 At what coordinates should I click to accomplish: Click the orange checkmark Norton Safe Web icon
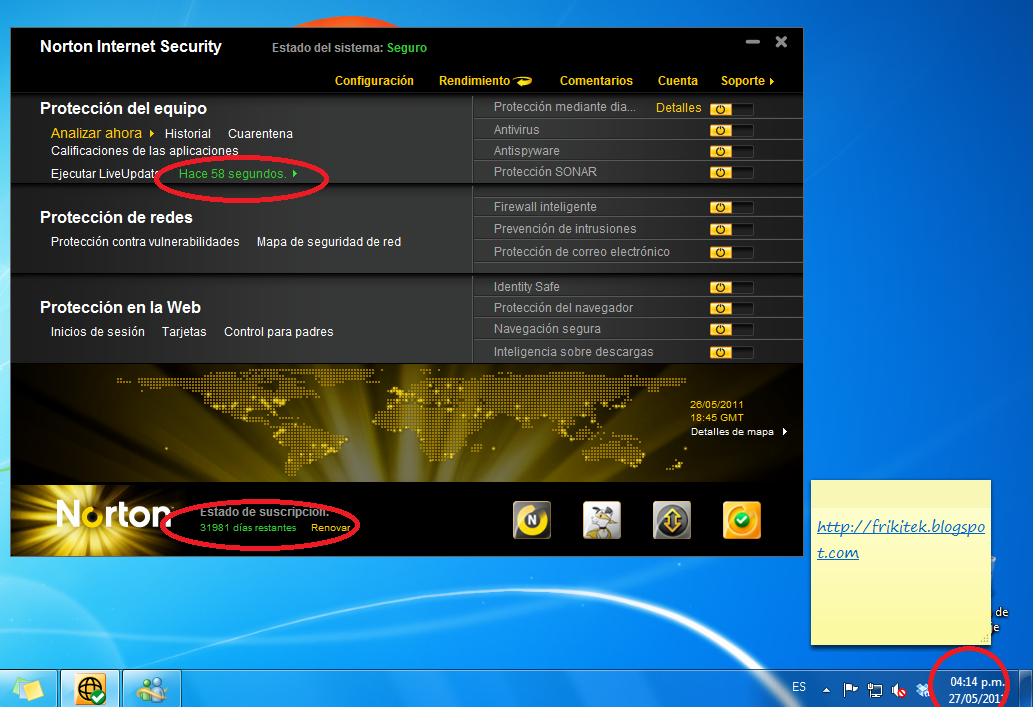[742, 520]
